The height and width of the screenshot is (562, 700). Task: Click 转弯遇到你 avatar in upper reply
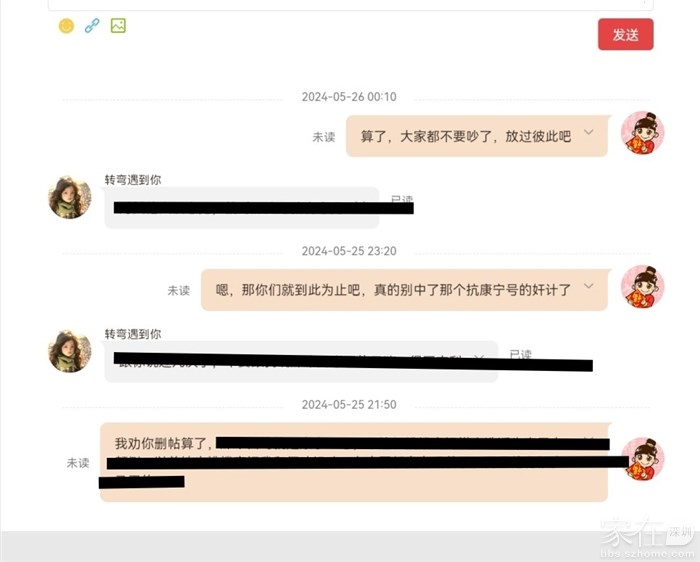[x=70, y=197]
